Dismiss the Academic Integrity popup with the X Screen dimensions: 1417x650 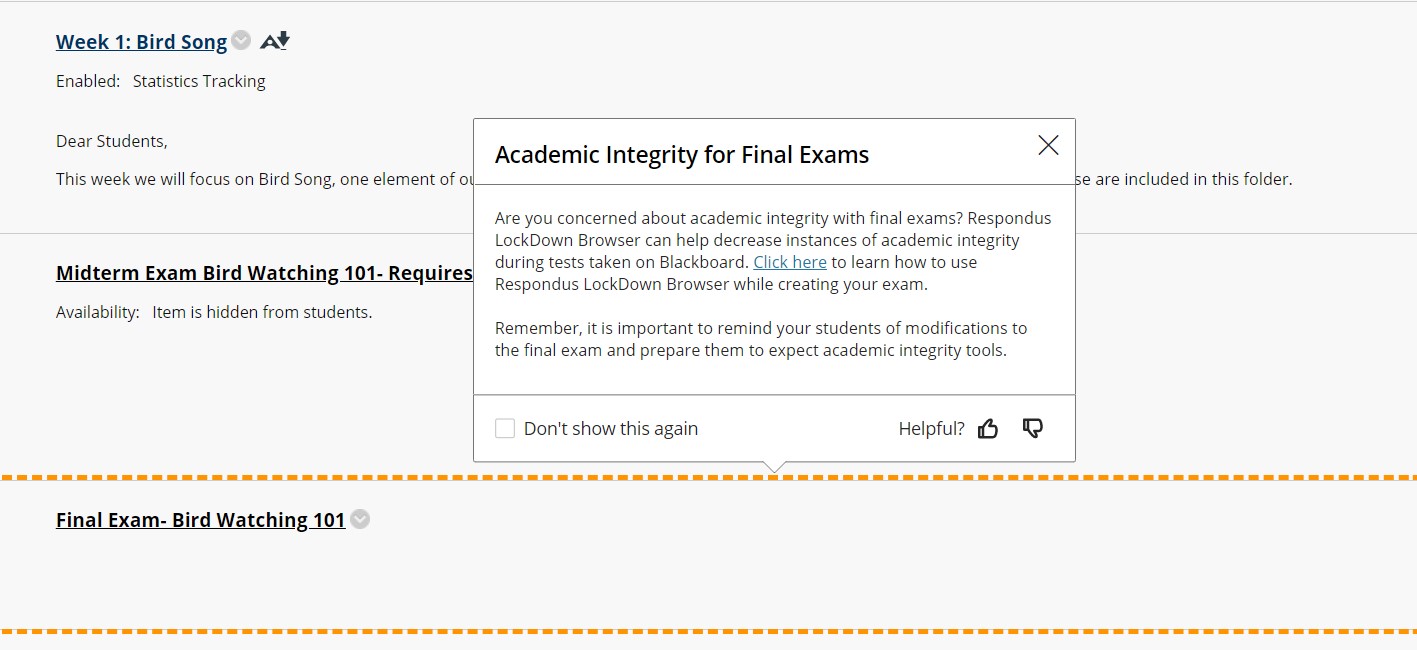(x=1047, y=145)
